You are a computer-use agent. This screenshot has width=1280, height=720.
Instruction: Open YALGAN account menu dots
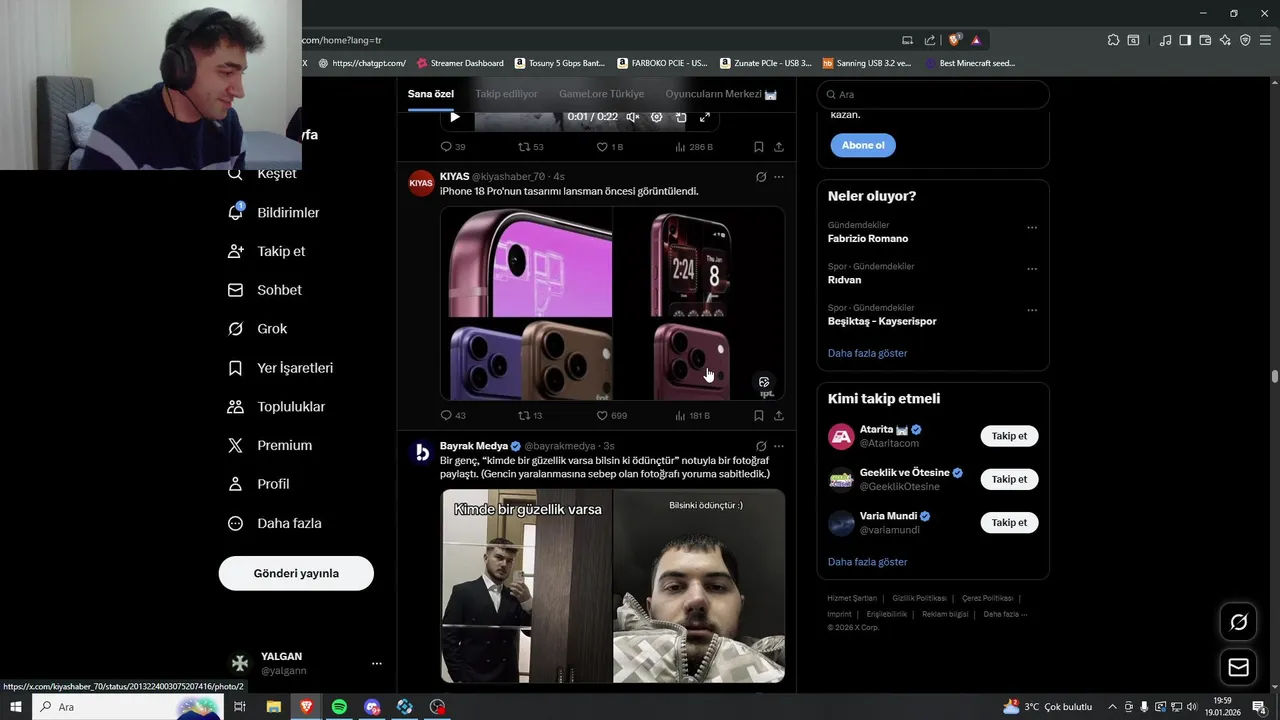tap(376, 663)
